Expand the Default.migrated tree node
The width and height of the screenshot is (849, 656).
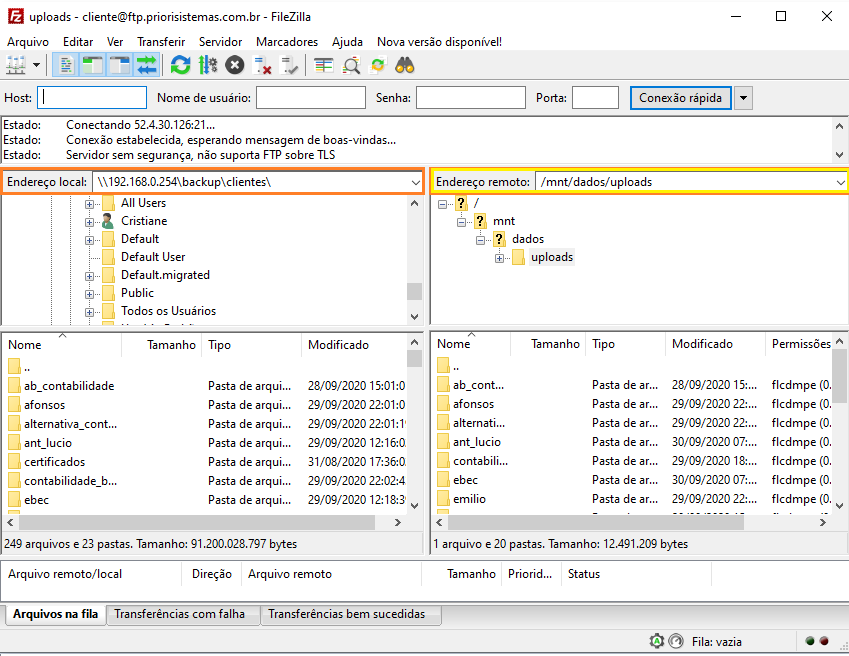coord(89,276)
